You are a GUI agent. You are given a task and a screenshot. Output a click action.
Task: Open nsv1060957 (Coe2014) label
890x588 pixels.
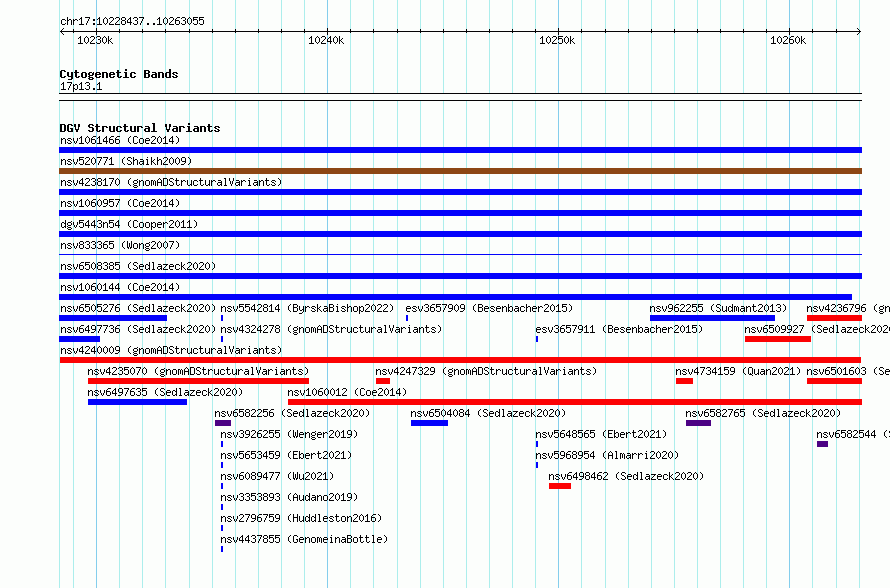point(120,203)
